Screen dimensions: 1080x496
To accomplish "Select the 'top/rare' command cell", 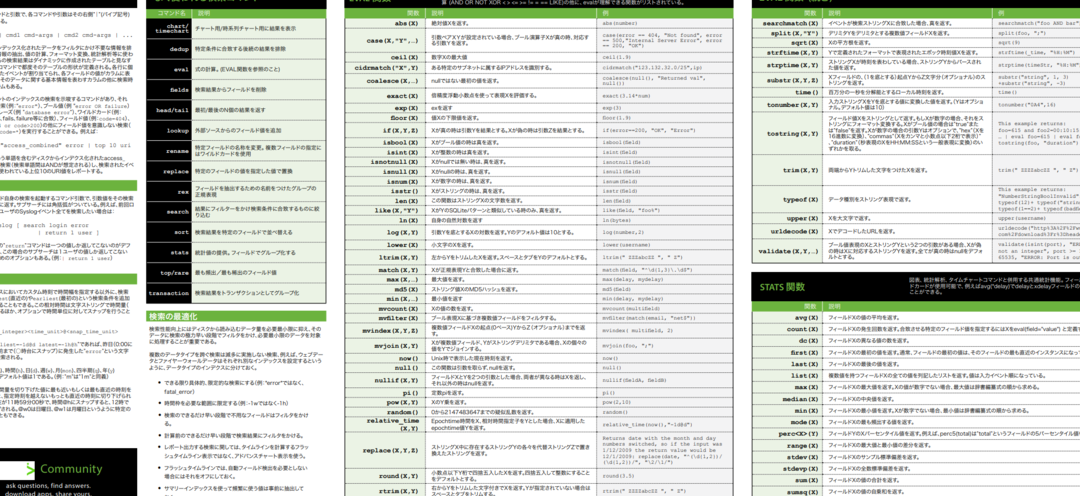I will [169, 273].
